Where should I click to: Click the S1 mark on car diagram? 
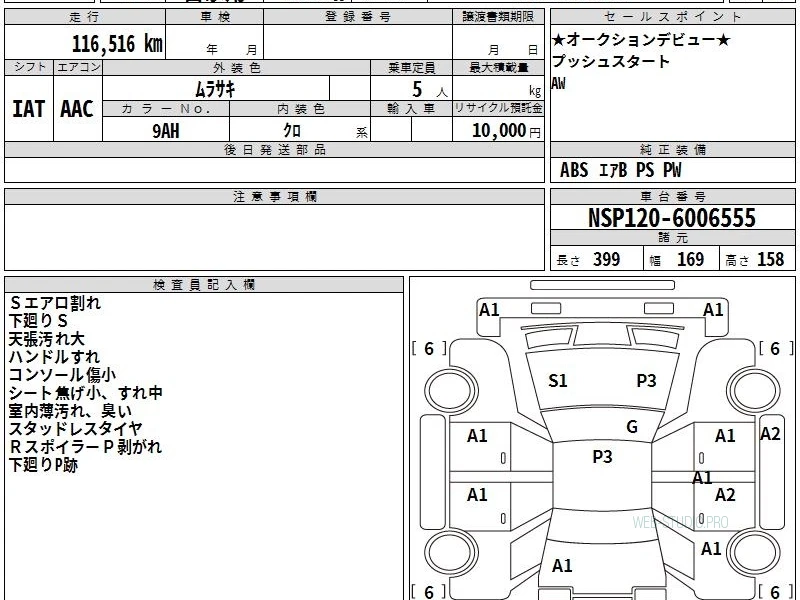(557, 381)
